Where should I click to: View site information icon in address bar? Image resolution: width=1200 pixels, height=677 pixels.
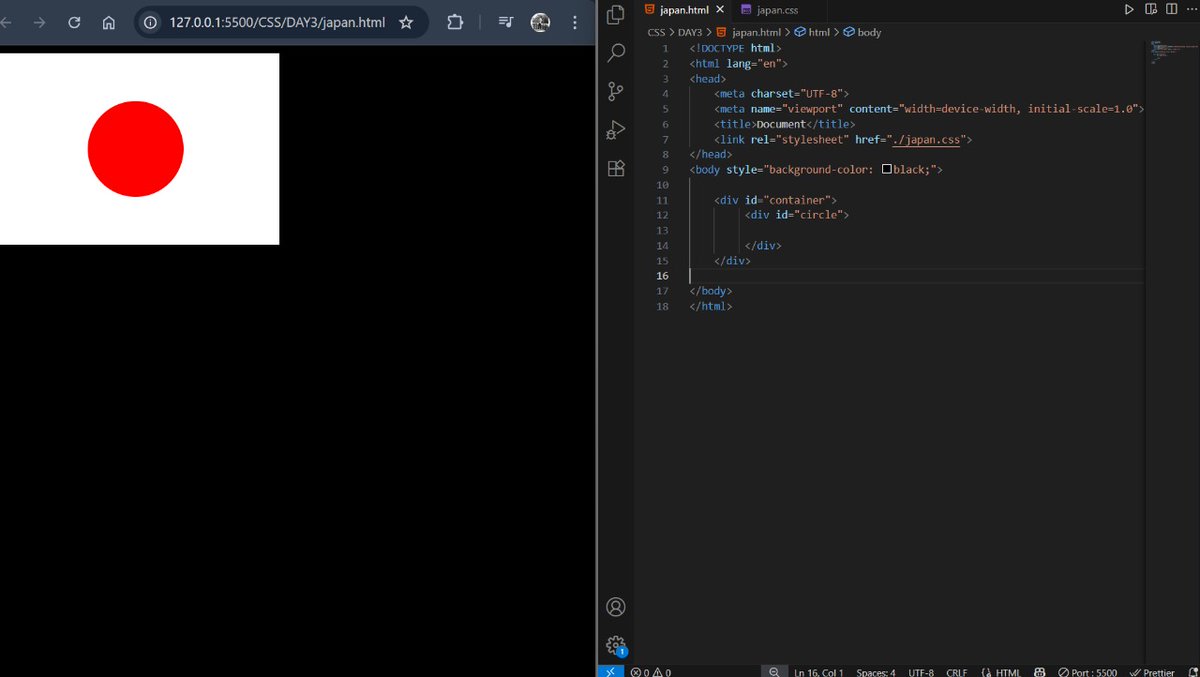(x=150, y=22)
